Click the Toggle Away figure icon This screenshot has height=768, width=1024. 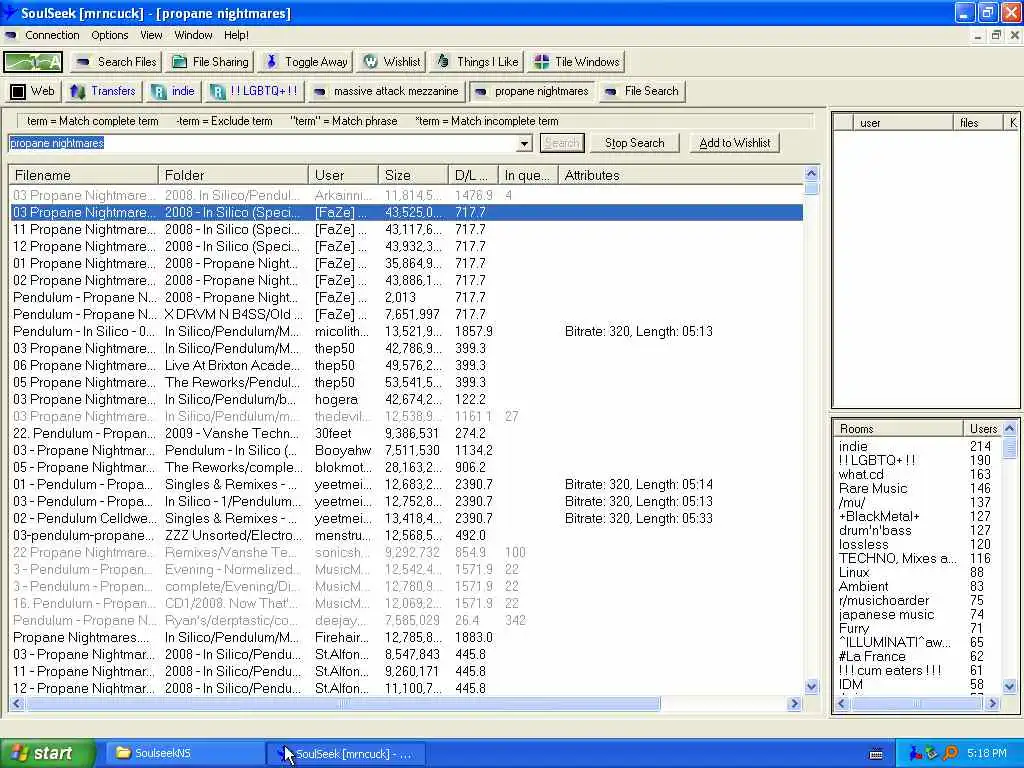271,61
